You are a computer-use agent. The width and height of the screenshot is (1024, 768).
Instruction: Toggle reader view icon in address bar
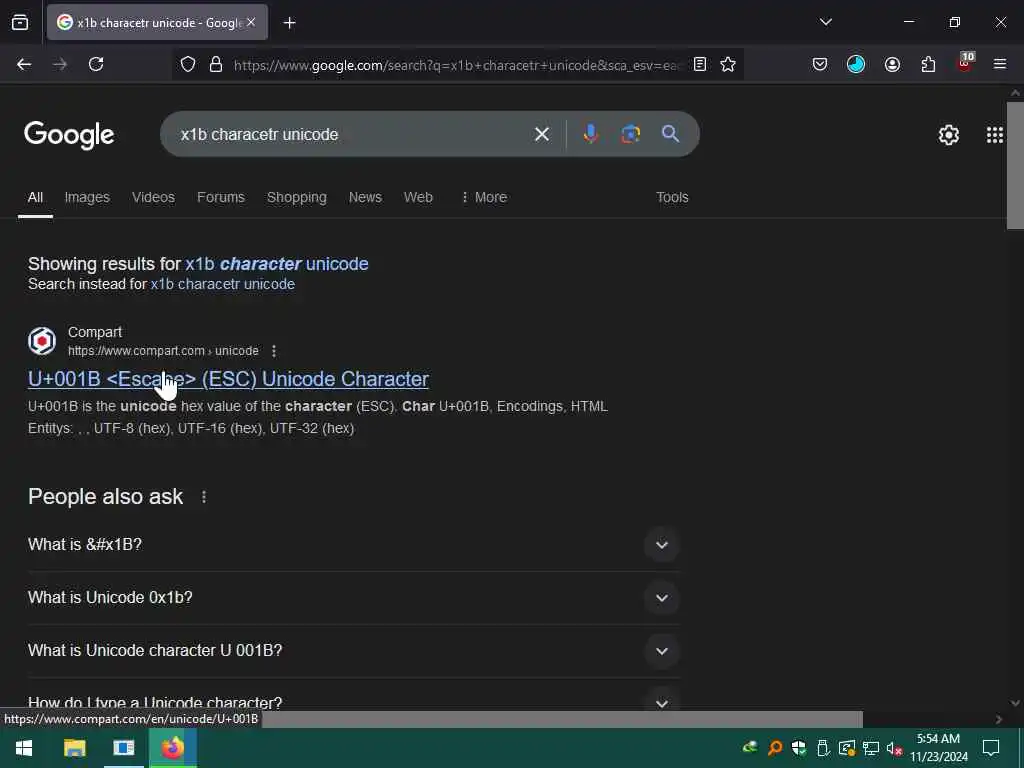pyautogui.click(x=699, y=64)
